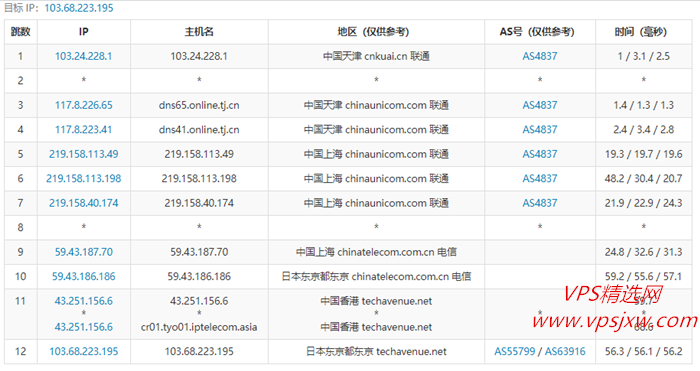Select hostname cell dns41.online.tj.cn

click(199, 130)
